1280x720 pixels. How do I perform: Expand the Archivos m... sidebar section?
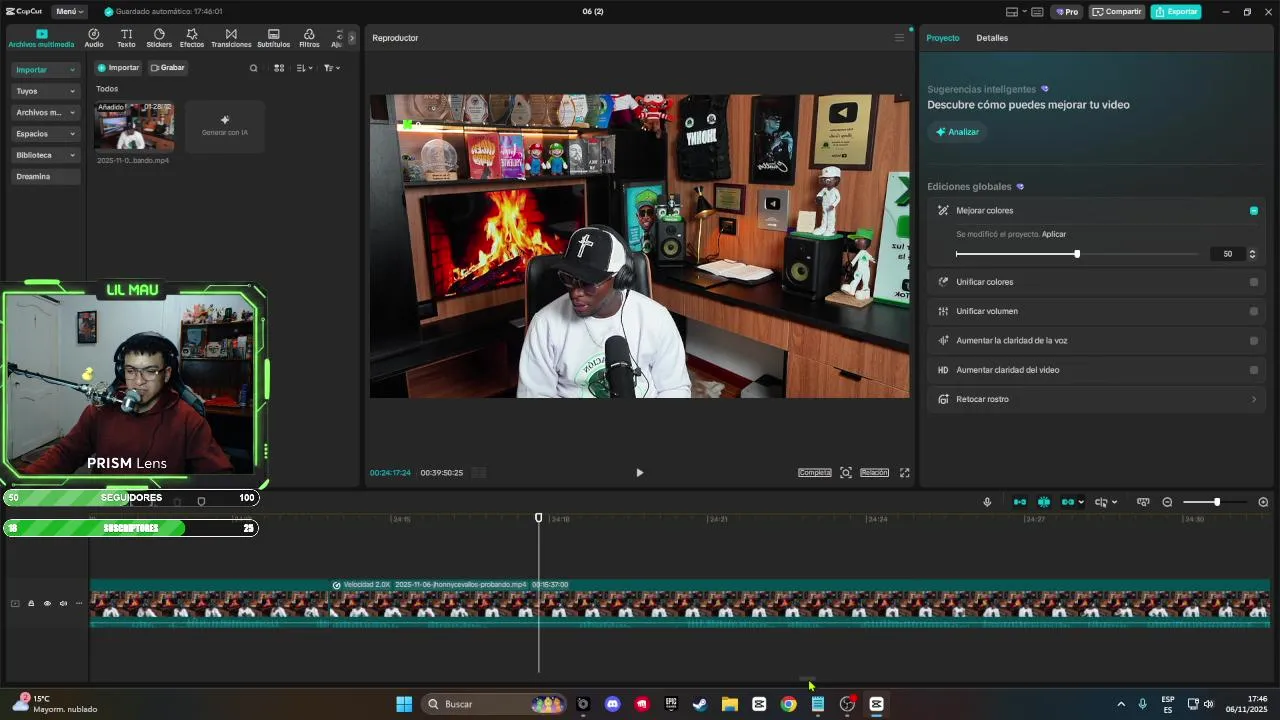[x=45, y=112]
